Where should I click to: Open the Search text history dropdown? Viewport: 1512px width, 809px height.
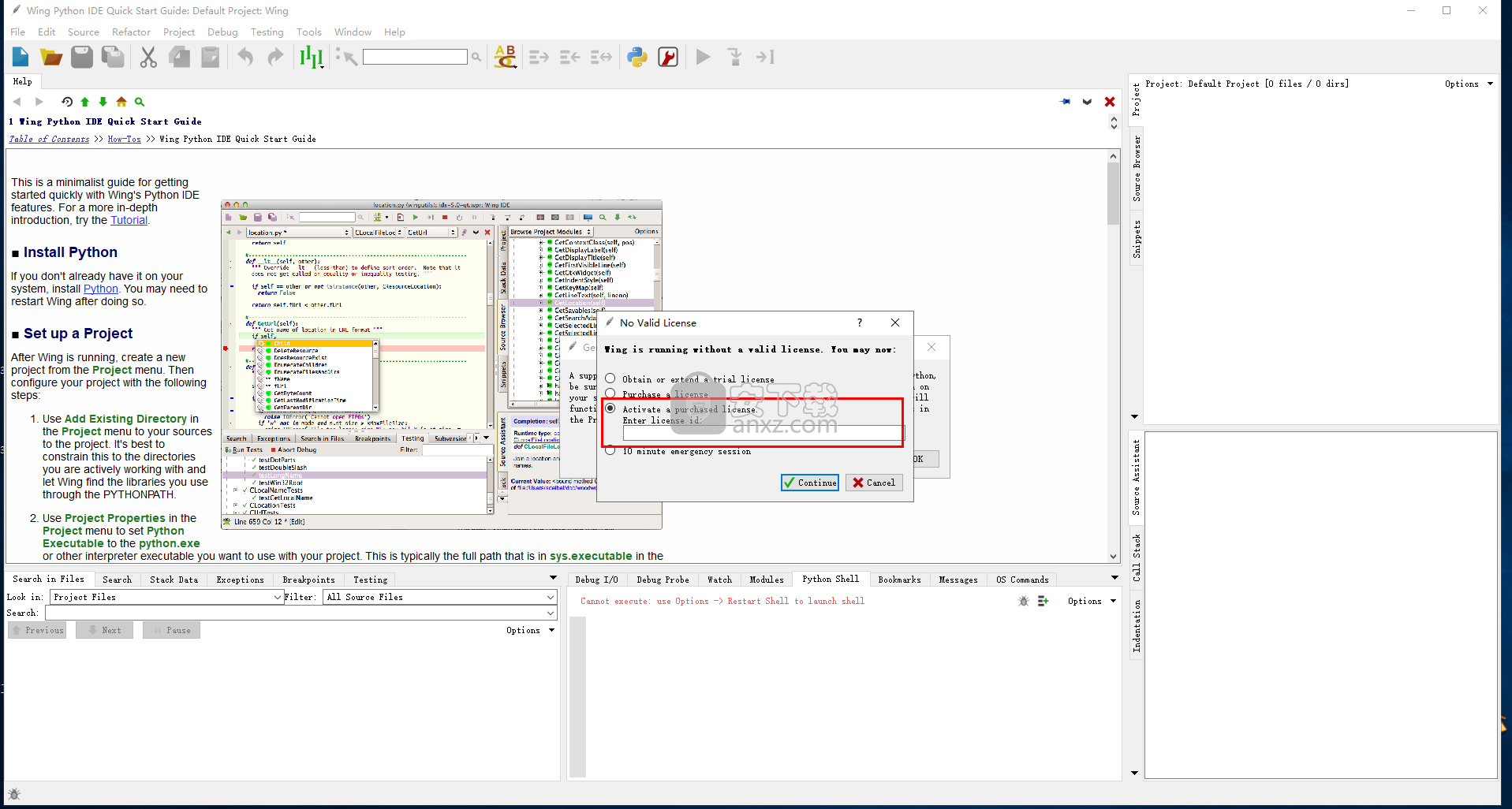[551, 613]
